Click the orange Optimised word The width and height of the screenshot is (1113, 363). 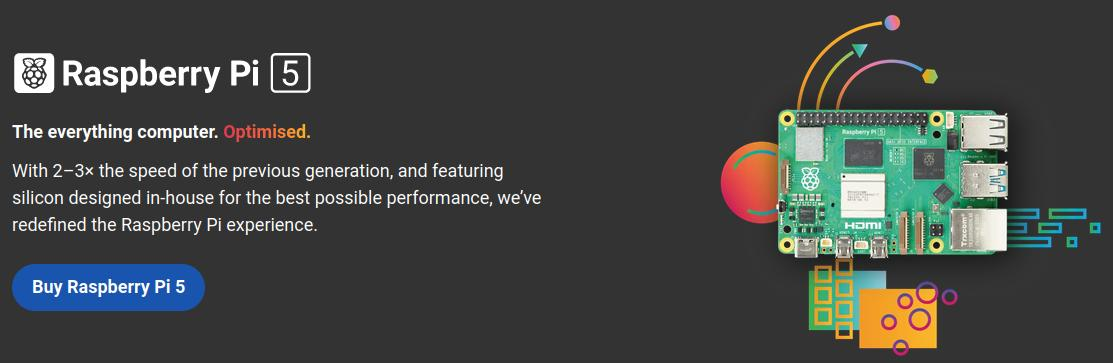pyautogui.click(x=267, y=132)
